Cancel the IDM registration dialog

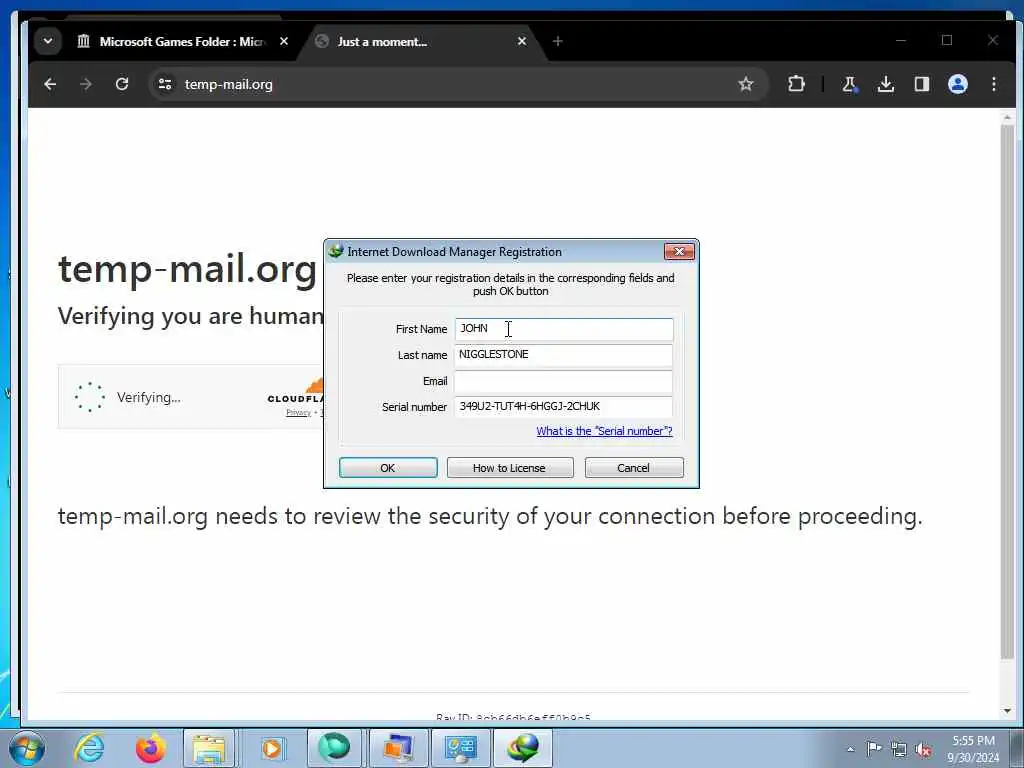tap(633, 468)
